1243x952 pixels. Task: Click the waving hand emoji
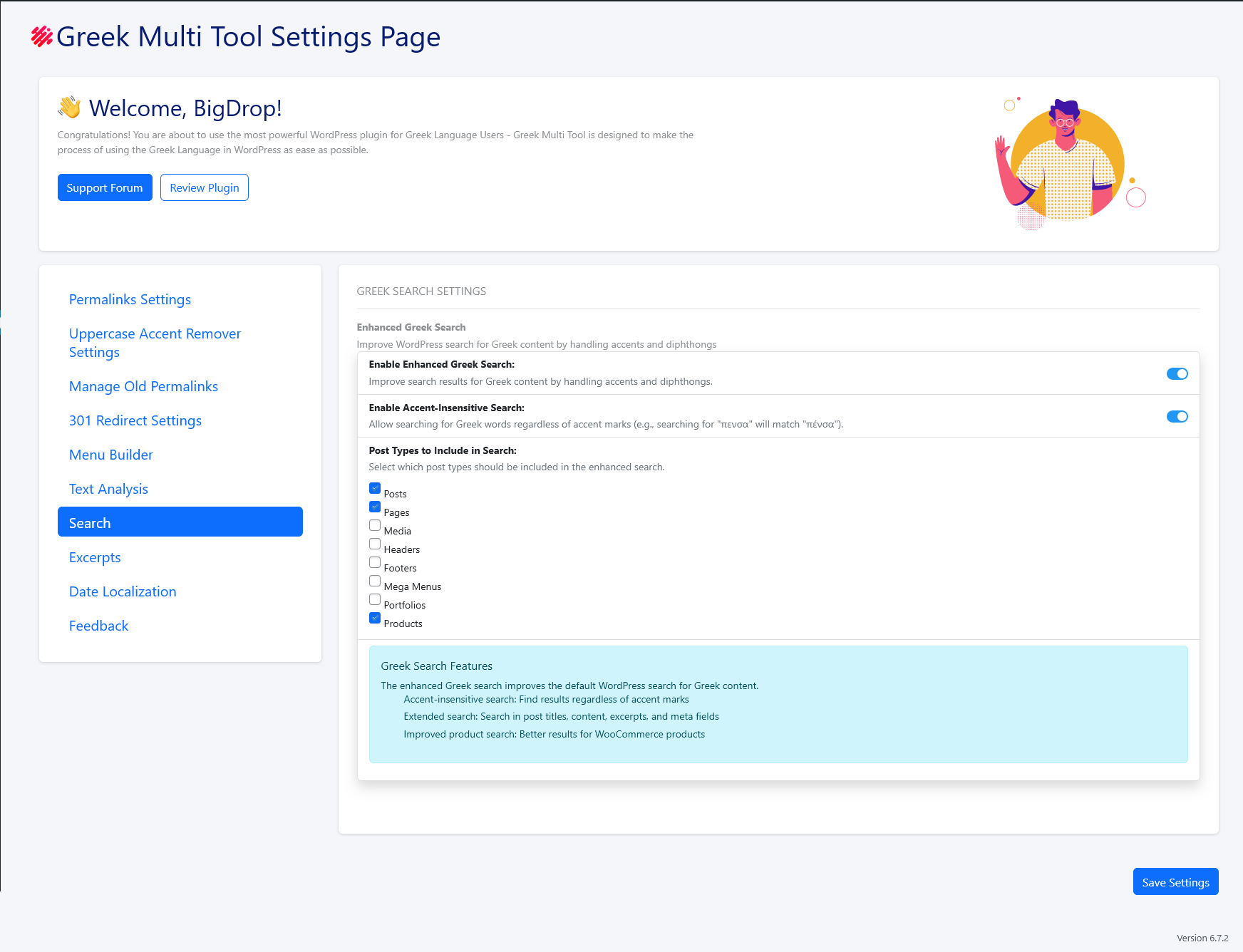pyautogui.click(x=68, y=108)
